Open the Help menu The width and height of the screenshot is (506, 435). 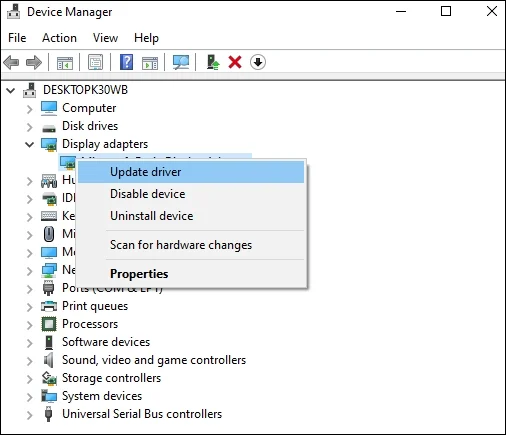(146, 38)
